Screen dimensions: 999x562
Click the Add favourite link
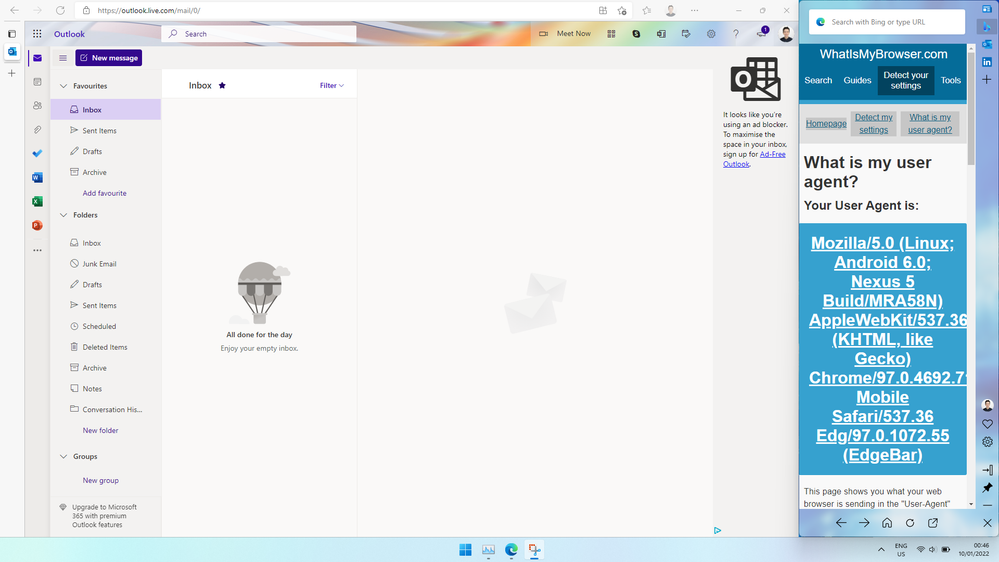point(104,193)
